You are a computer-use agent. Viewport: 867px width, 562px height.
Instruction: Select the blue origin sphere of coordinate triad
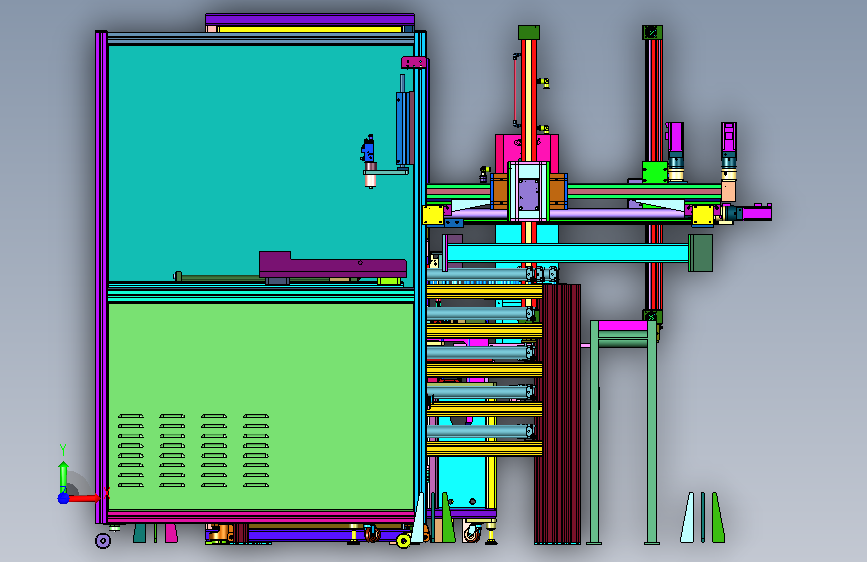pos(64,498)
